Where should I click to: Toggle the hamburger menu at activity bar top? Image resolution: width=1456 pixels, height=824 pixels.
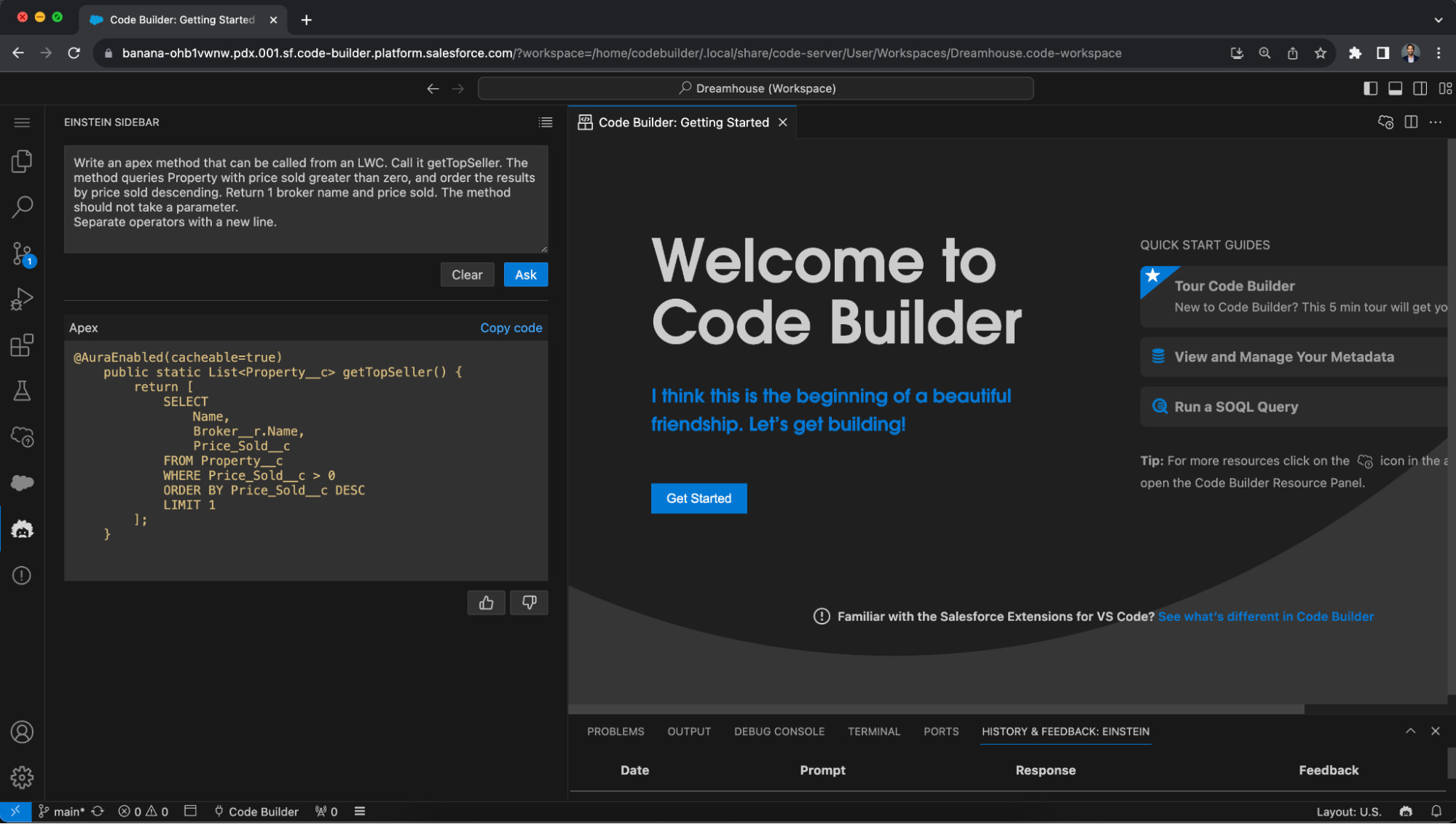pyautogui.click(x=22, y=122)
